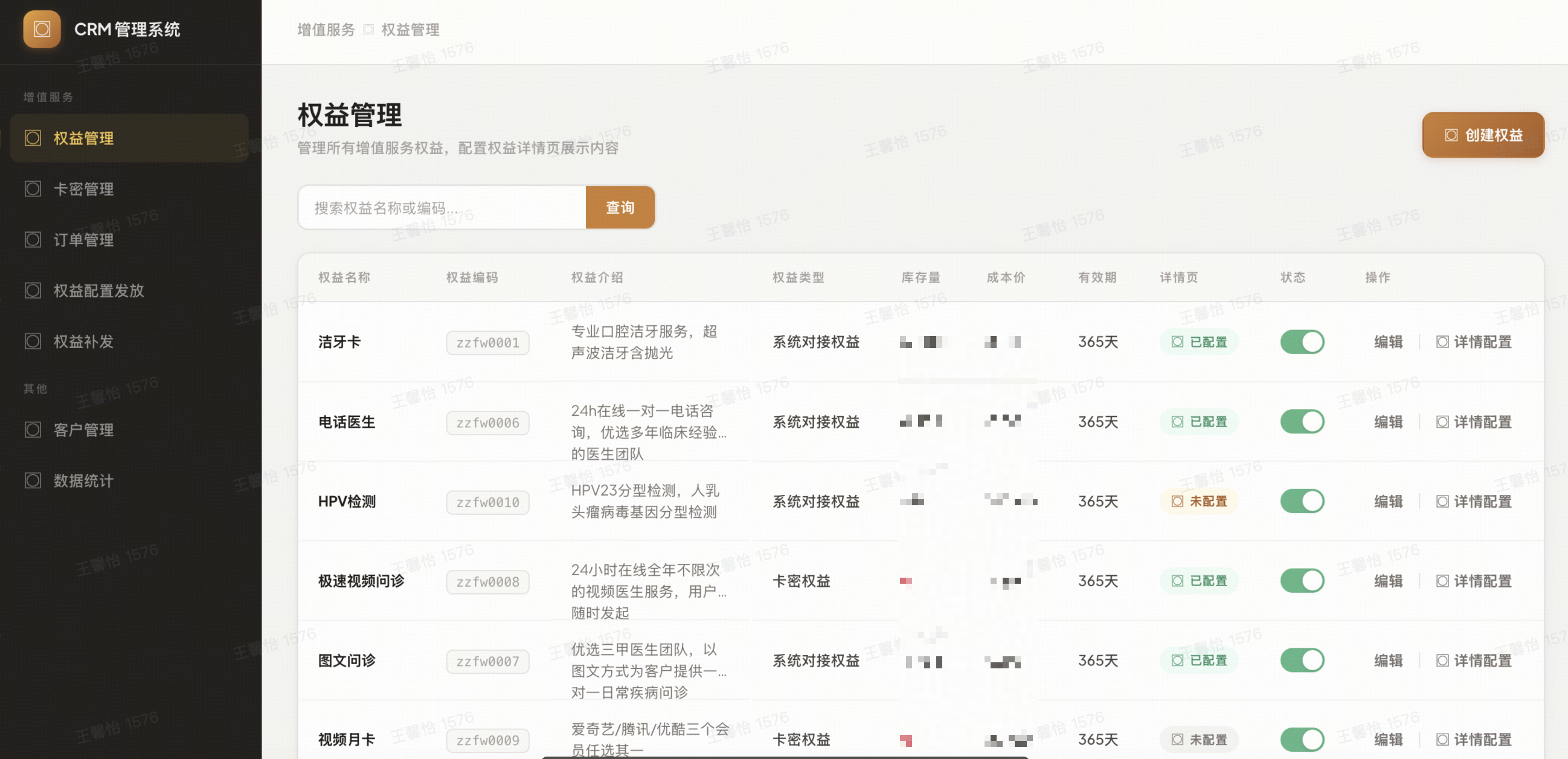The width and height of the screenshot is (1568, 759).
Task: Click the 客户管理 sidebar icon
Action: (33, 430)
